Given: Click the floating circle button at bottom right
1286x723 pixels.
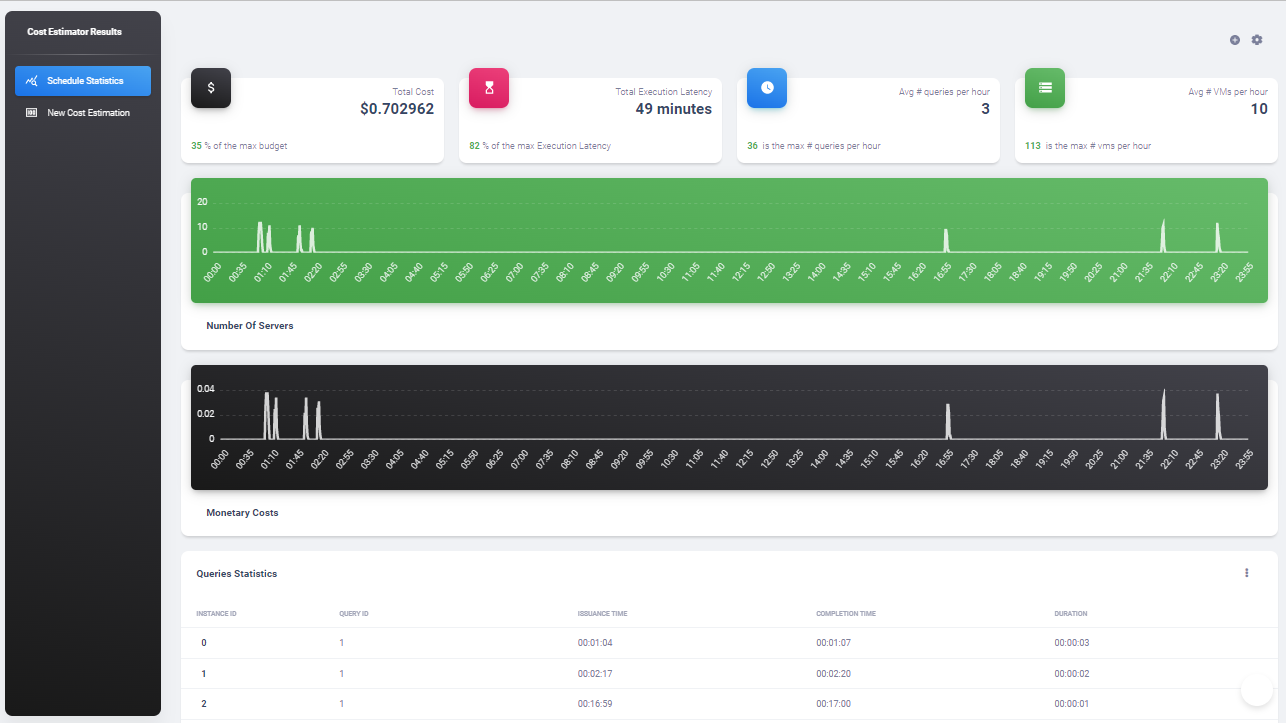Looking at the screenshot, I should [1257, 689].
